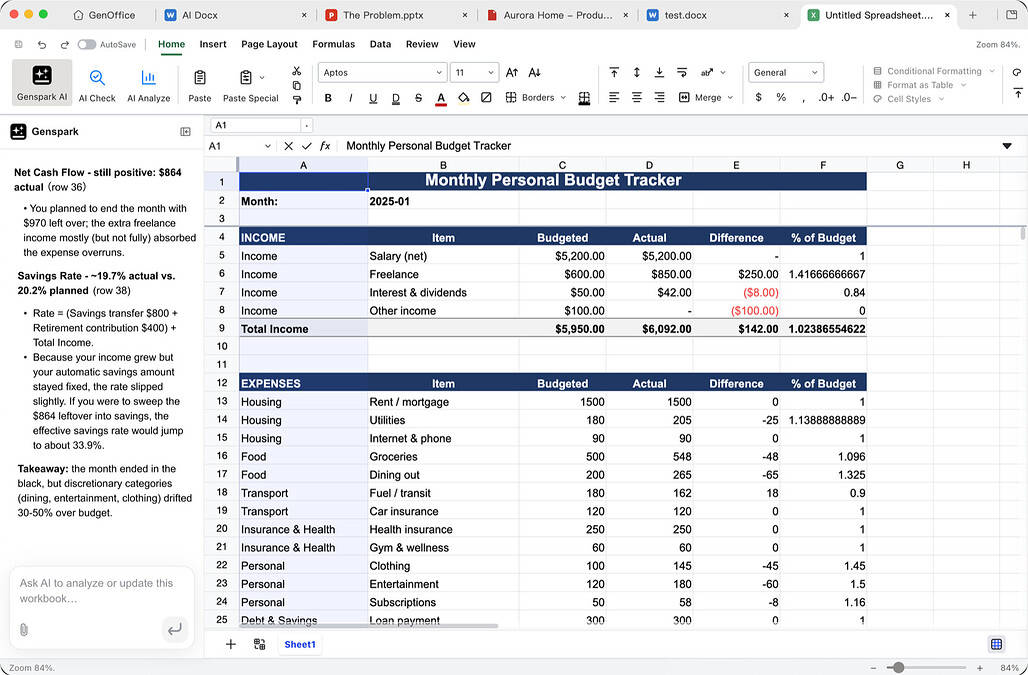Align text right

point(659,98)
